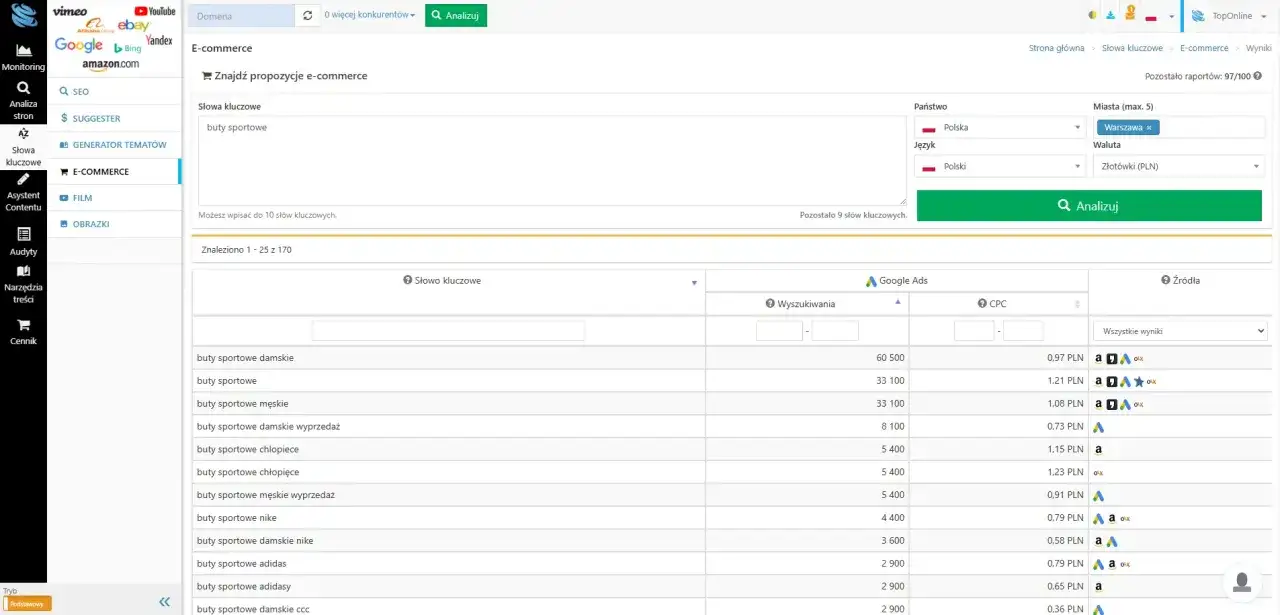
Task: Click the 60 500 searches value
Action: coord(890,358)
